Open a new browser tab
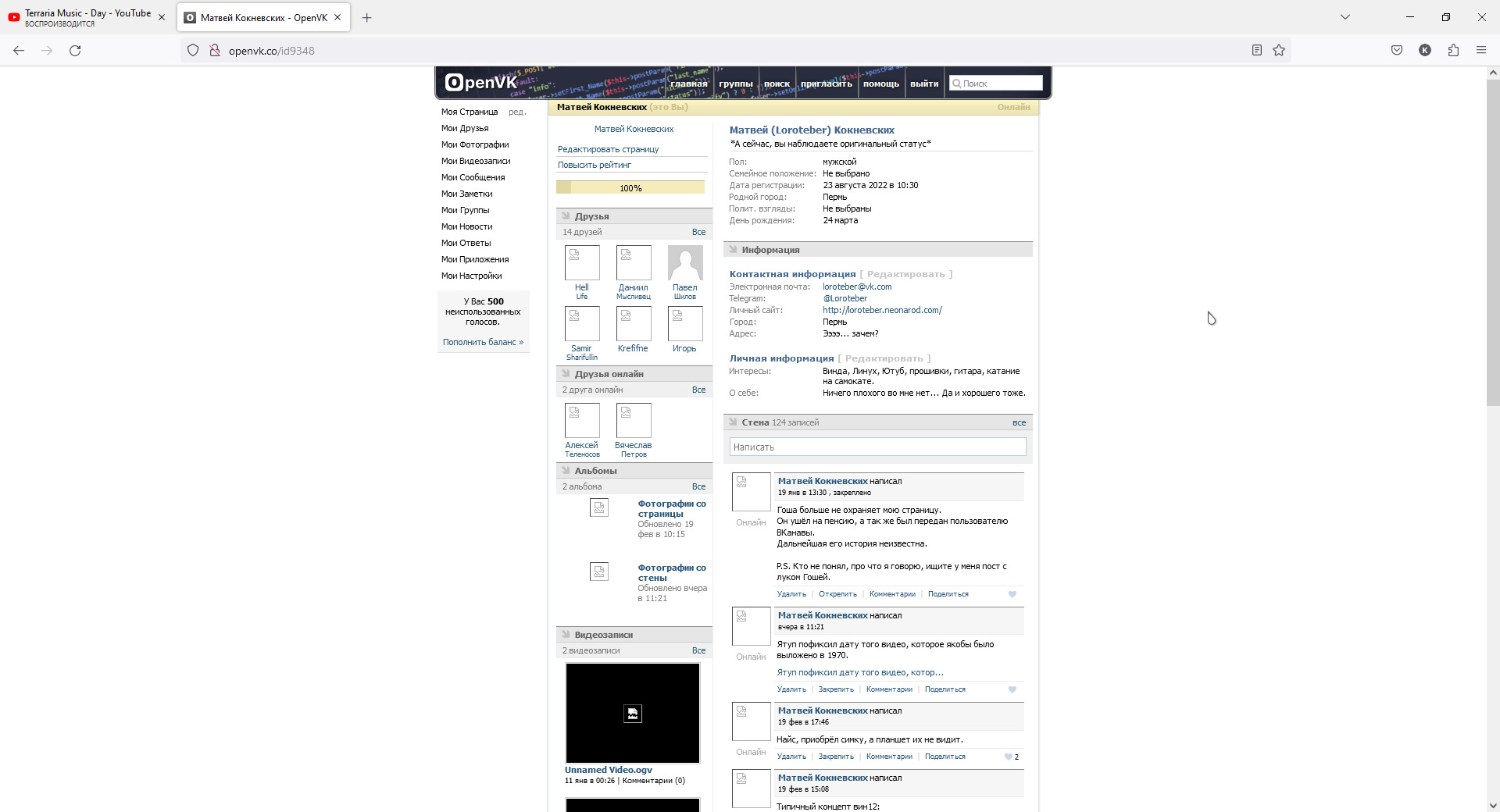This screenshot has width=1500, height=812. 366,18
